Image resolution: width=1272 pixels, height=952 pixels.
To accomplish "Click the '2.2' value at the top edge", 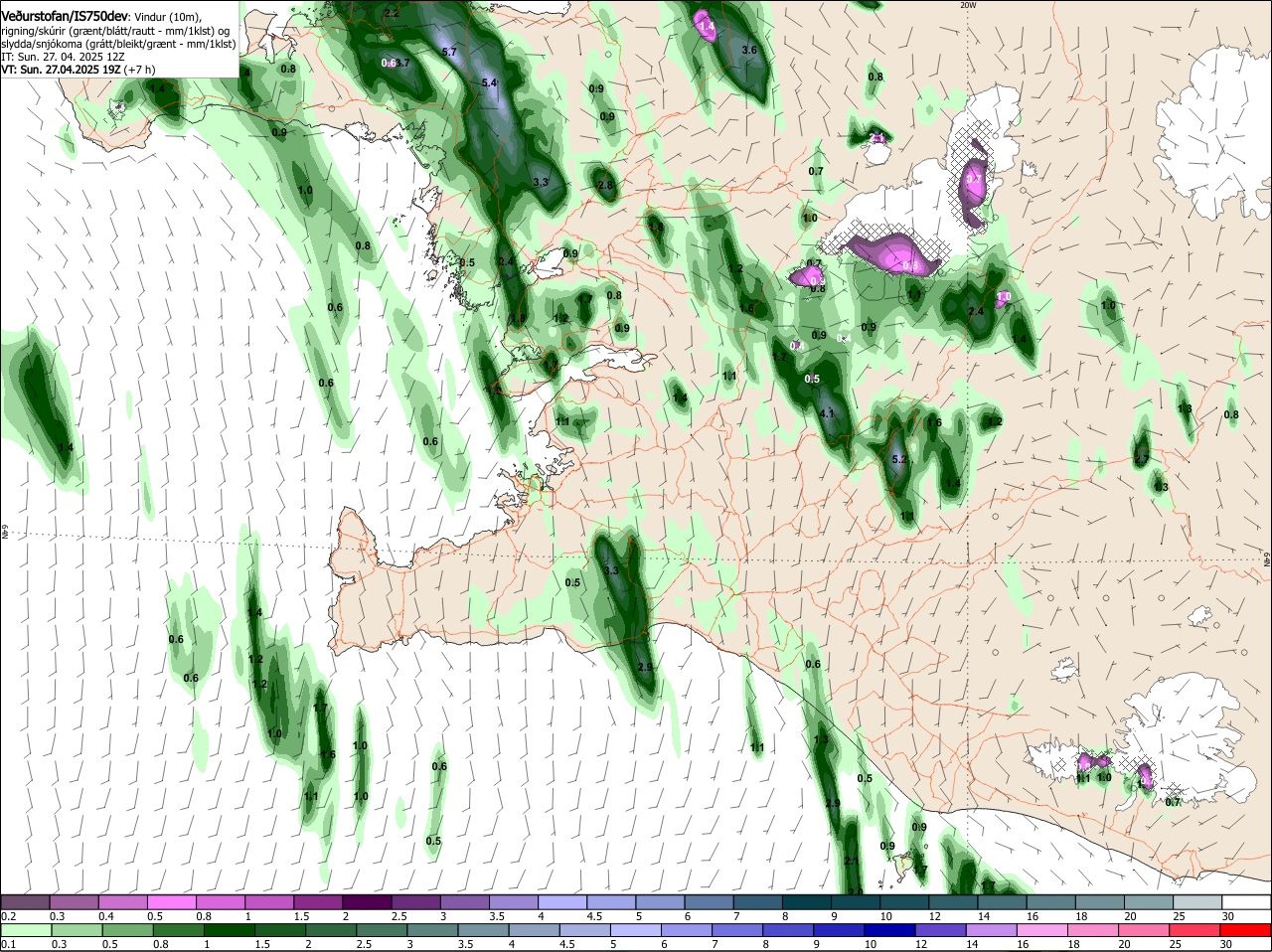I will pyautogui.click(x=392, y=13).
